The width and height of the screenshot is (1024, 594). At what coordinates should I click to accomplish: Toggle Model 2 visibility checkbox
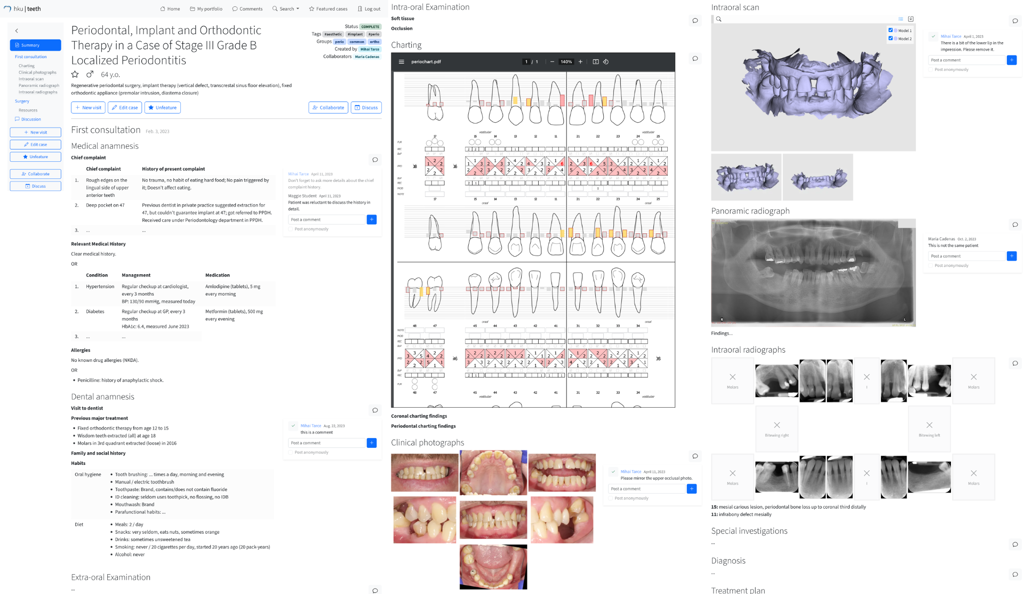coord(891,39)
